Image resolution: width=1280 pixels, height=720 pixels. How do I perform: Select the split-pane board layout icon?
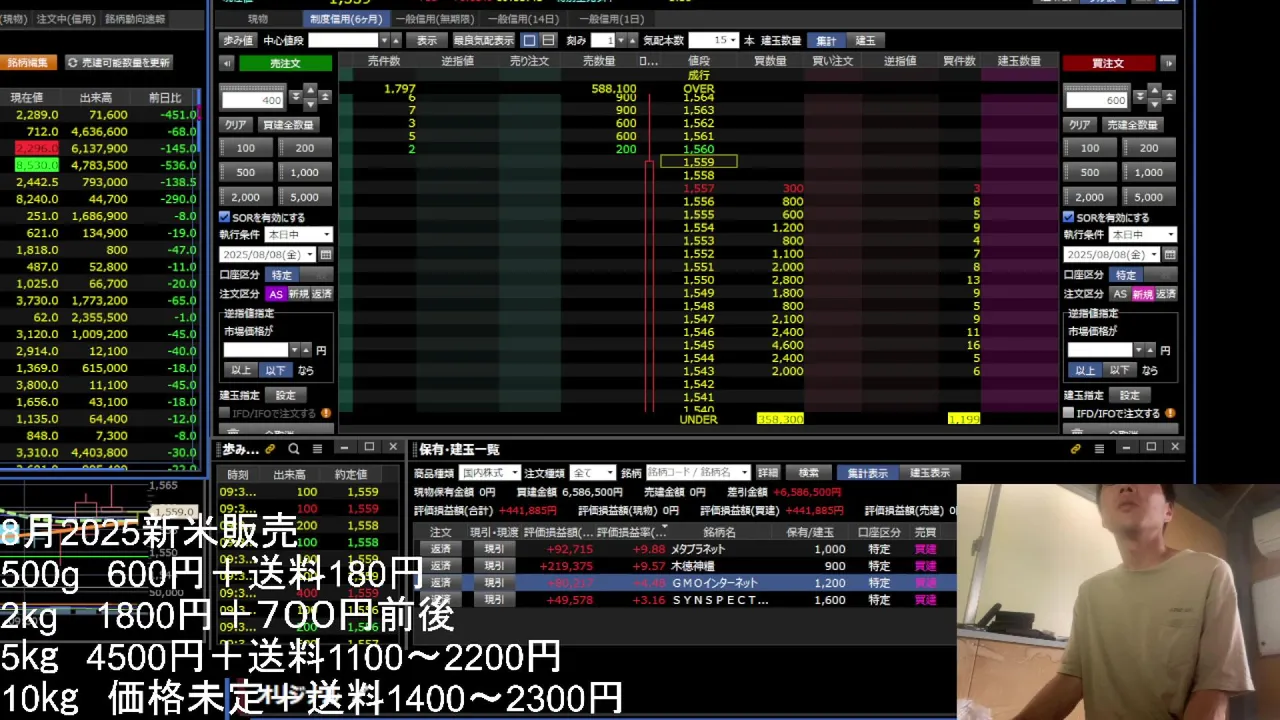(x=548, y=40)
